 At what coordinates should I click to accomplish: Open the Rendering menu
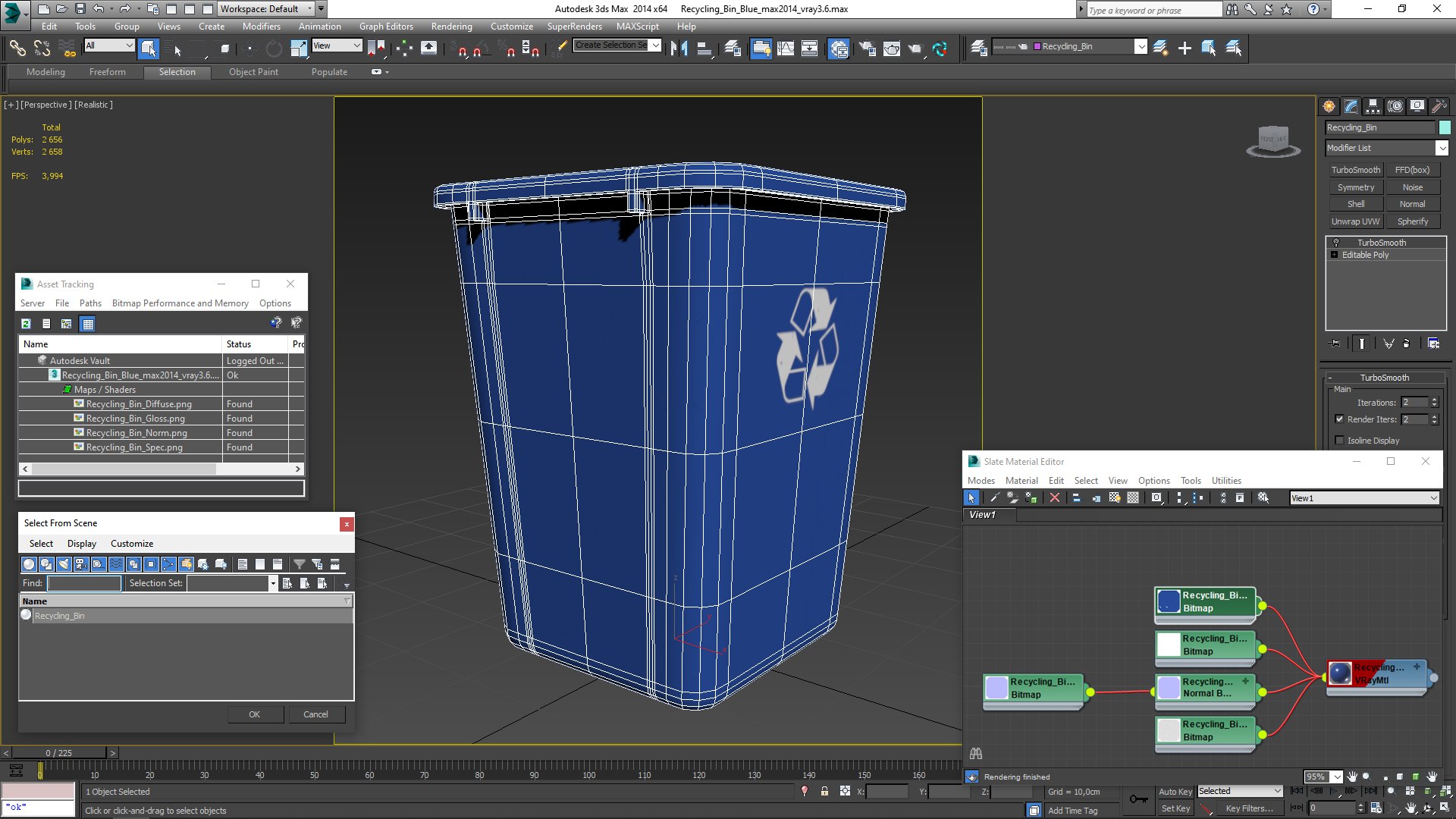pos(451,26)
